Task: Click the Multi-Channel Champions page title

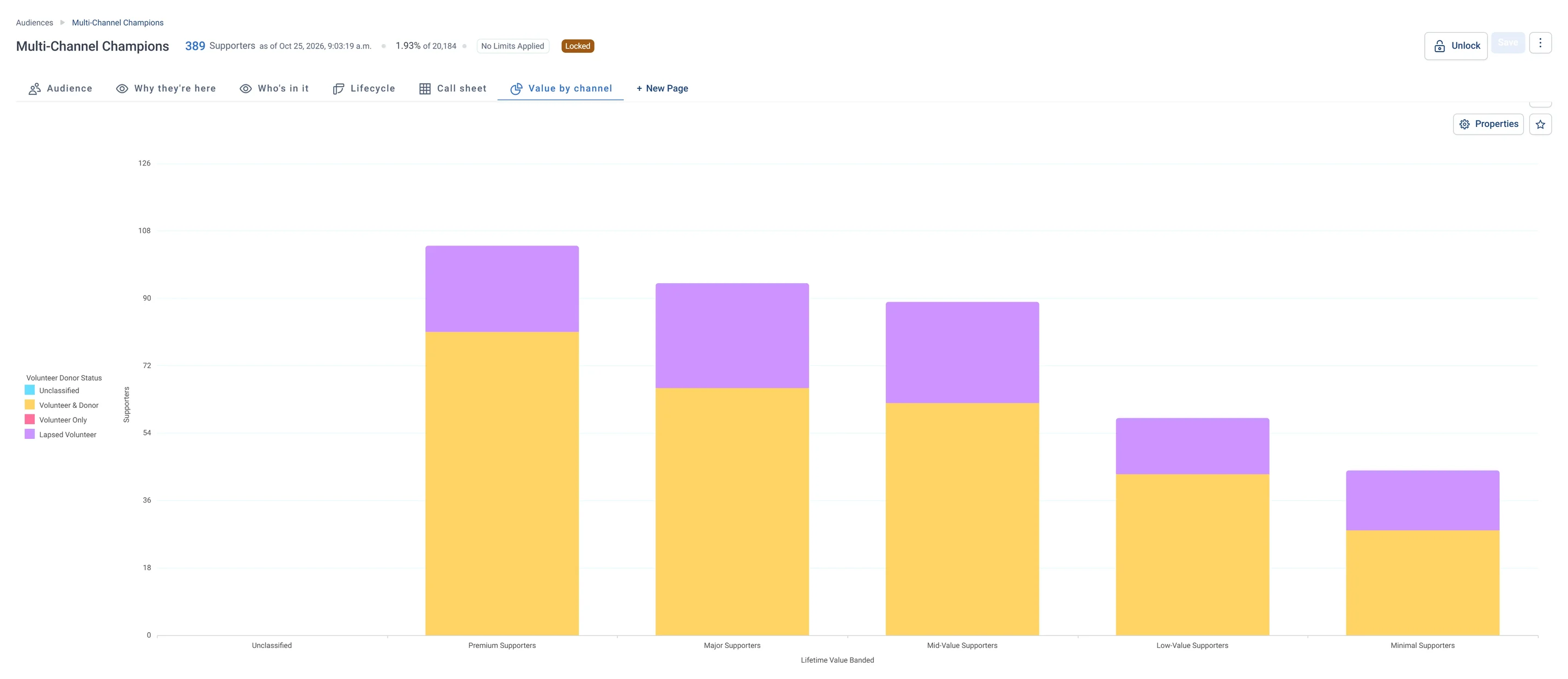Action: coord(93,46)
